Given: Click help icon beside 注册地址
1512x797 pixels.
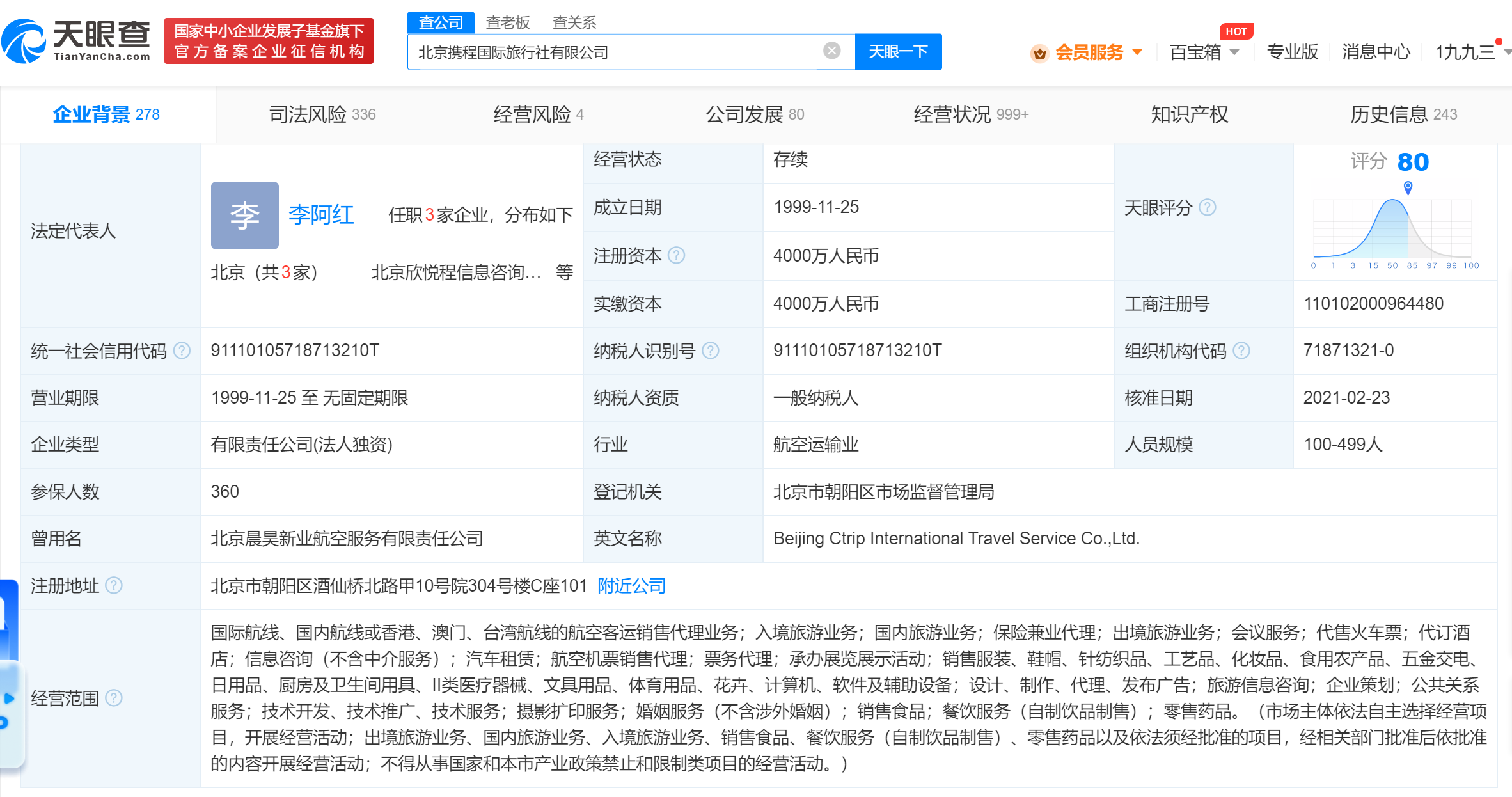Looking at the screenshot, I should (114, 585).
